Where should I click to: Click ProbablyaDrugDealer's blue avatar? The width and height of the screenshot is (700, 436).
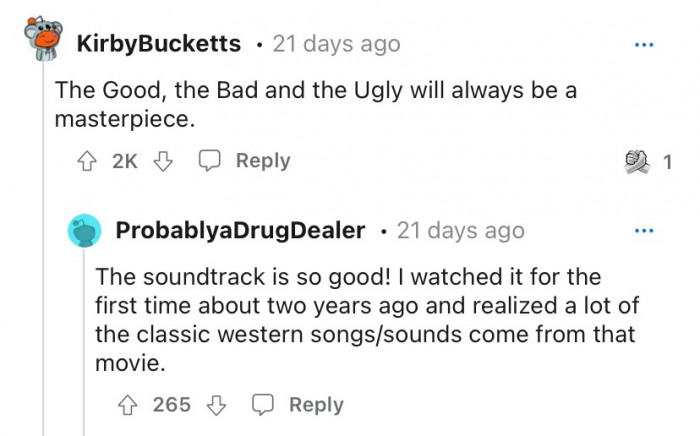pyautogui.click(x=85, y=231)
